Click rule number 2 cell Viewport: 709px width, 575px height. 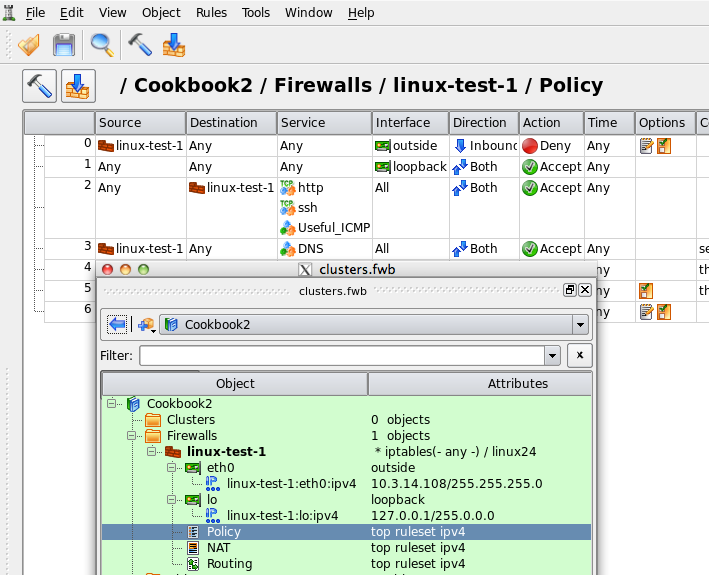(70, 208)
